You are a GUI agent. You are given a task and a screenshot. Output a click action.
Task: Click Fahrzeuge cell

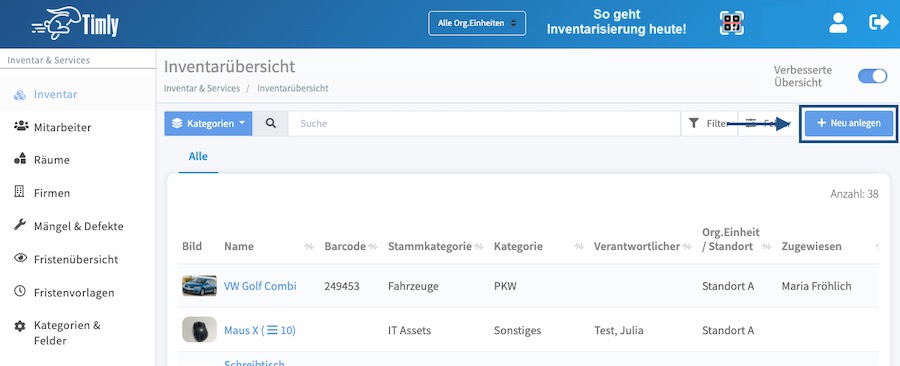(413, 286)
